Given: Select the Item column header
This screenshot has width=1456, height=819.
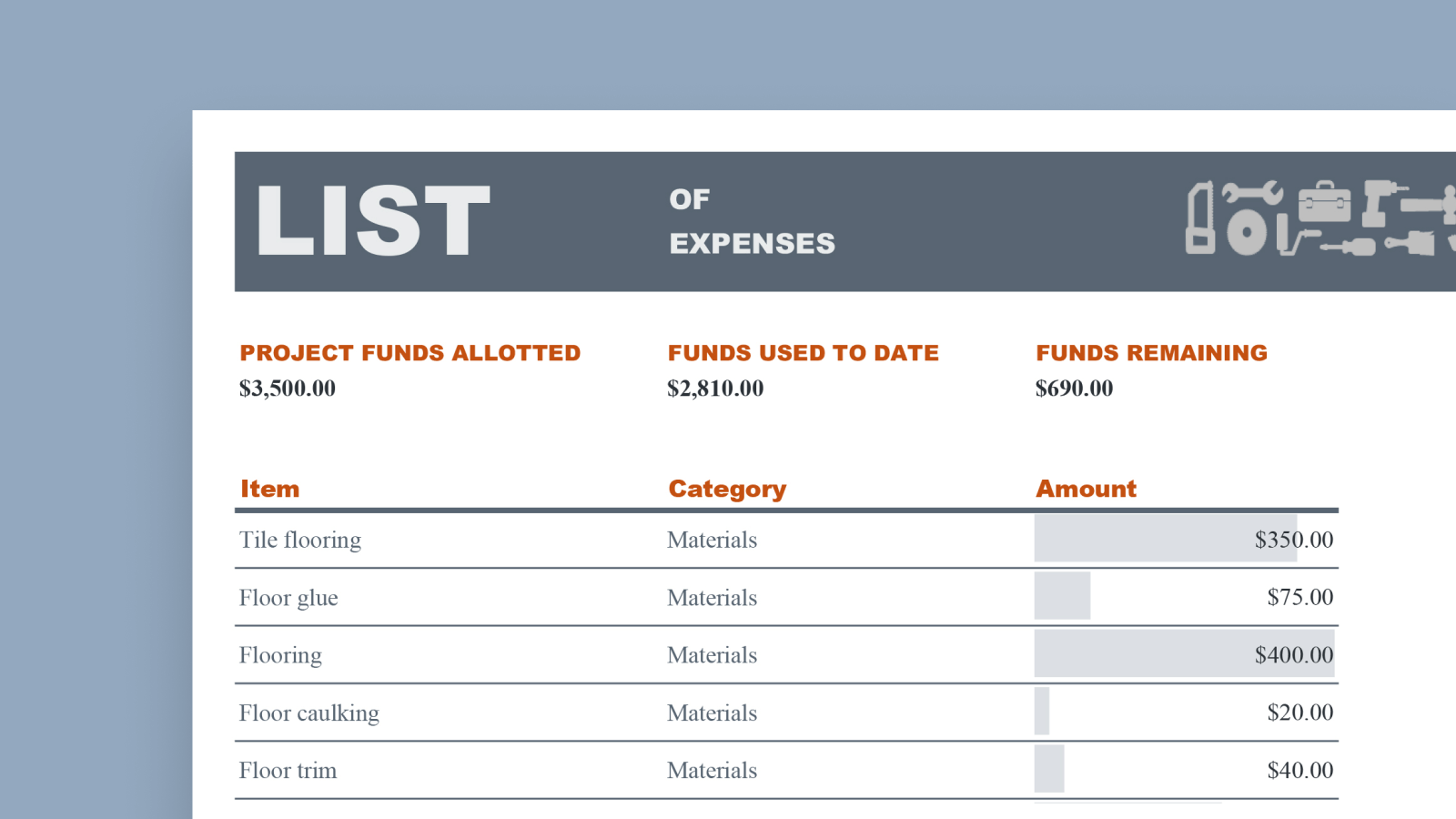Looking at the screenshot, I should coord(269,489).
